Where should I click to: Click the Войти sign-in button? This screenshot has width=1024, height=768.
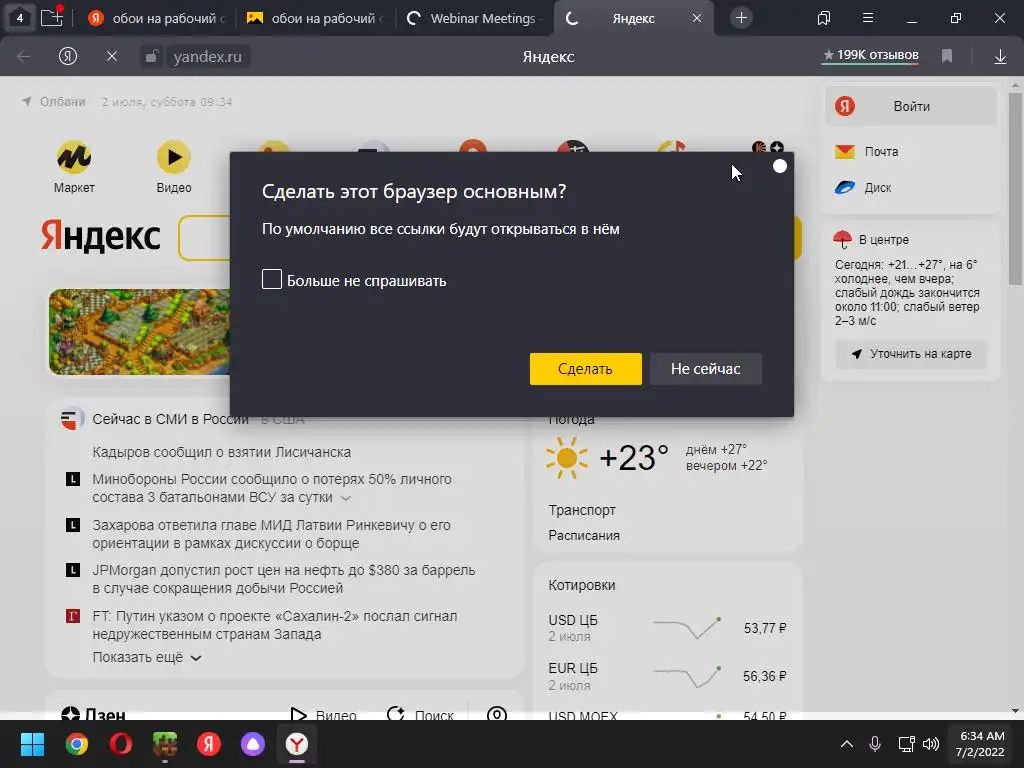pyautogui.click(x=911, y=106)
